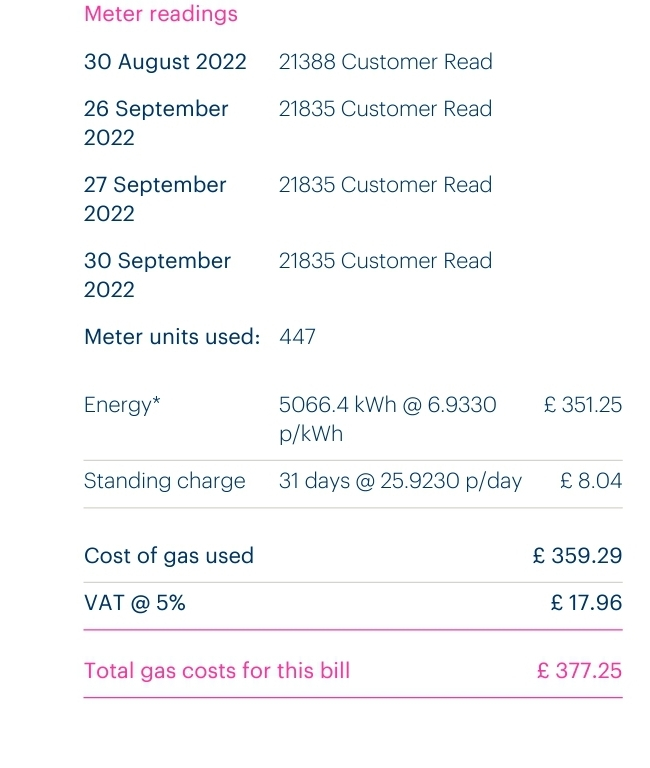Select the £ 351.25 energy amount
The image size is (650, 768).
coord(583,405)
